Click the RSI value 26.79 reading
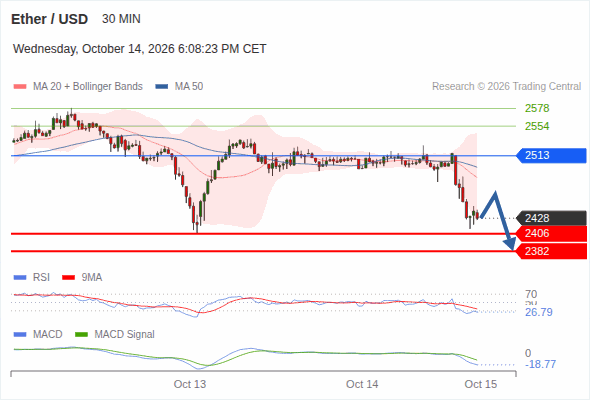Image resolution: width=590 pixels, height=400 pixels. (x=538, y=312)
